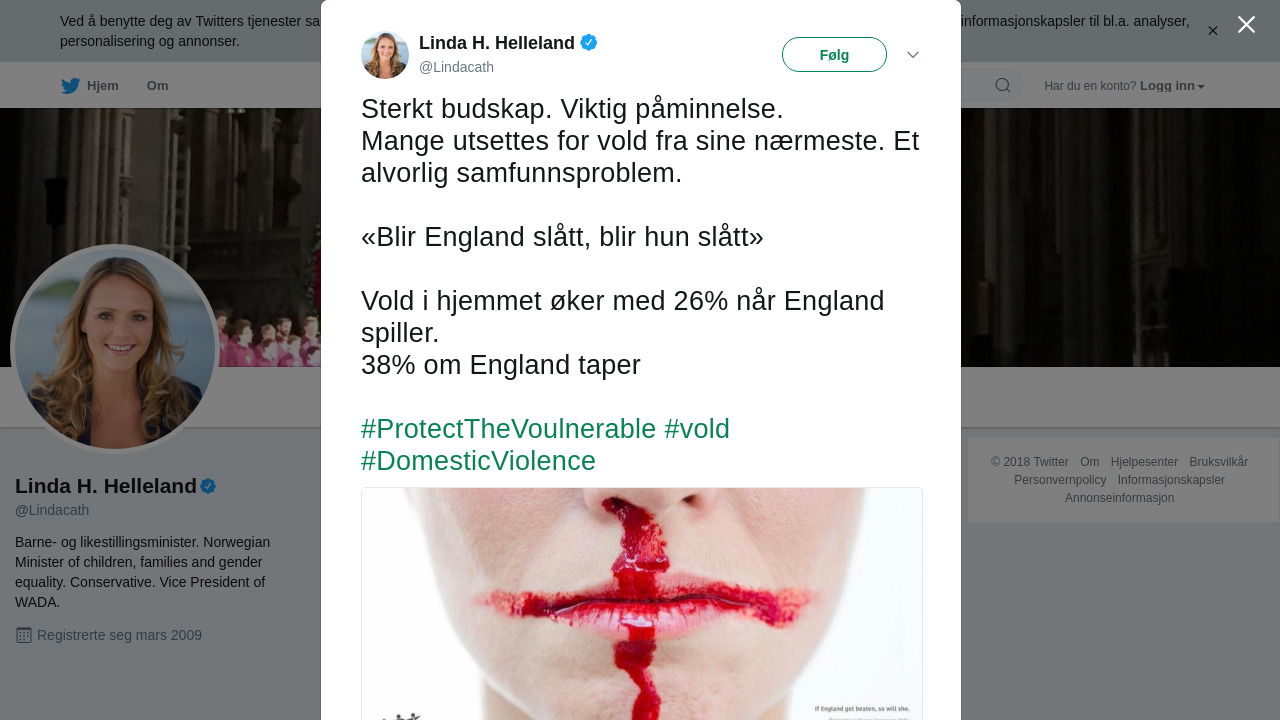Image resolution: width=1280 pixels, height=720 pixels.
Task: Click the Twitter bird Hjem icon
Action: [x=70, y=86]
